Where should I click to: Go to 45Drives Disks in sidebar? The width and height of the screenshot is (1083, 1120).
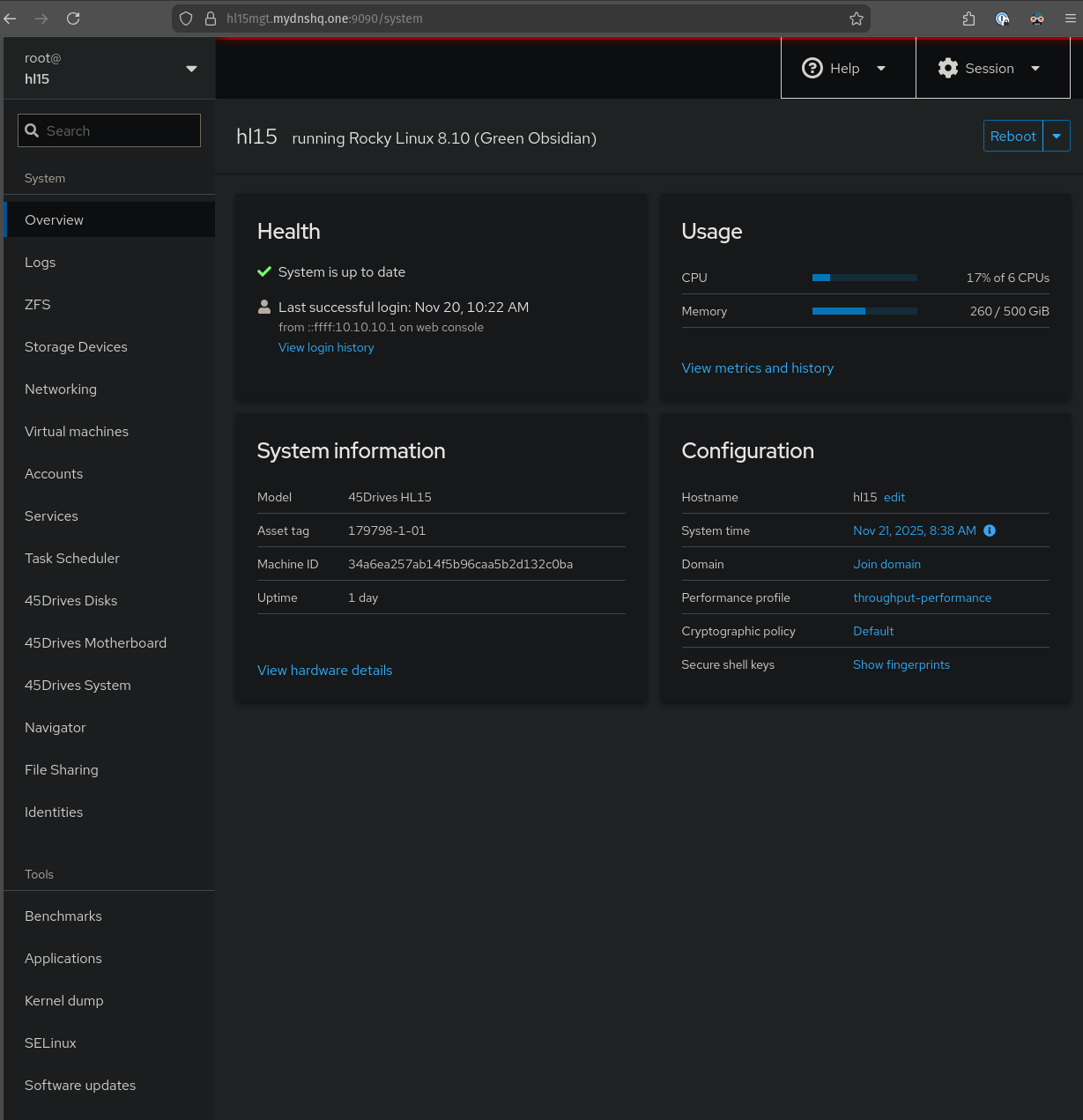[x=70, y=601]
